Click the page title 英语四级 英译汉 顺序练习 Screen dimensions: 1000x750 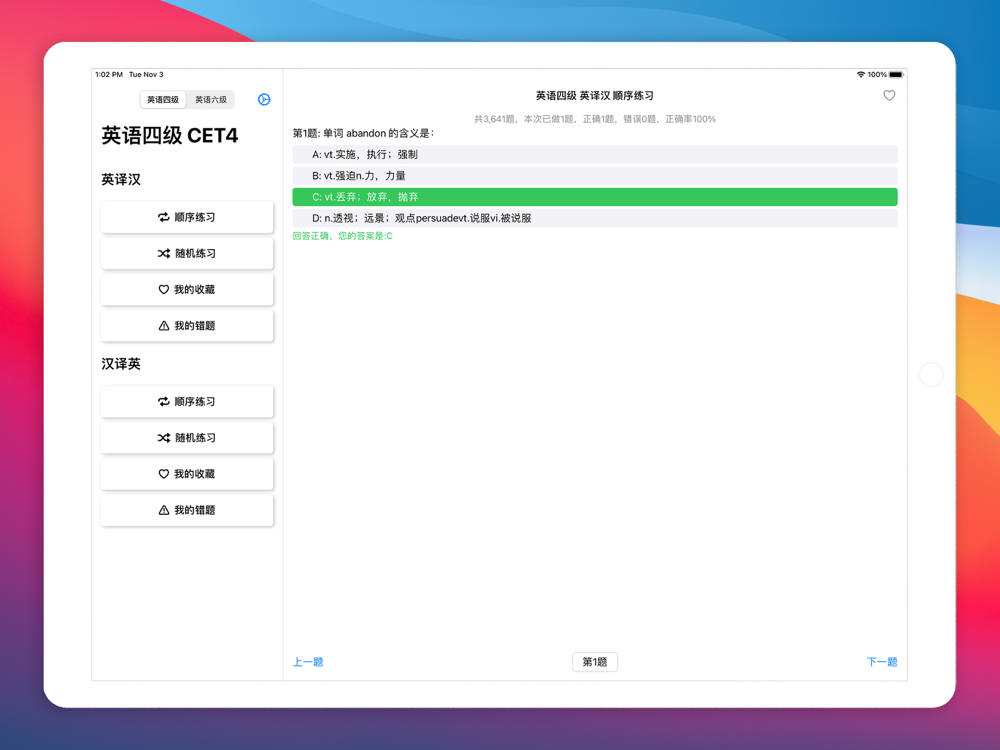click(x=594, y=96)
